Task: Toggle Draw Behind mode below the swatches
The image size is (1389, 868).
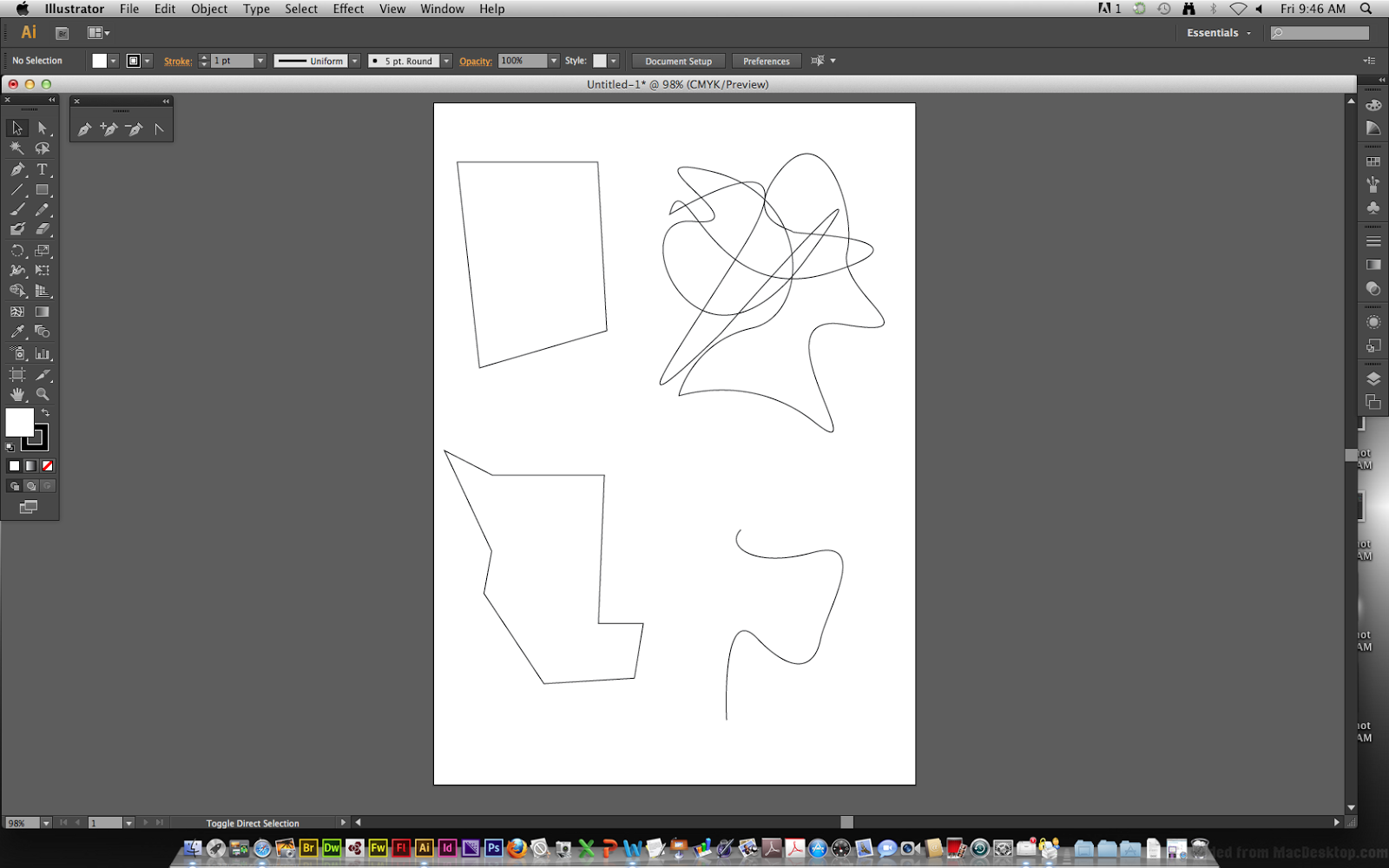Action: (x=31, y=485)
